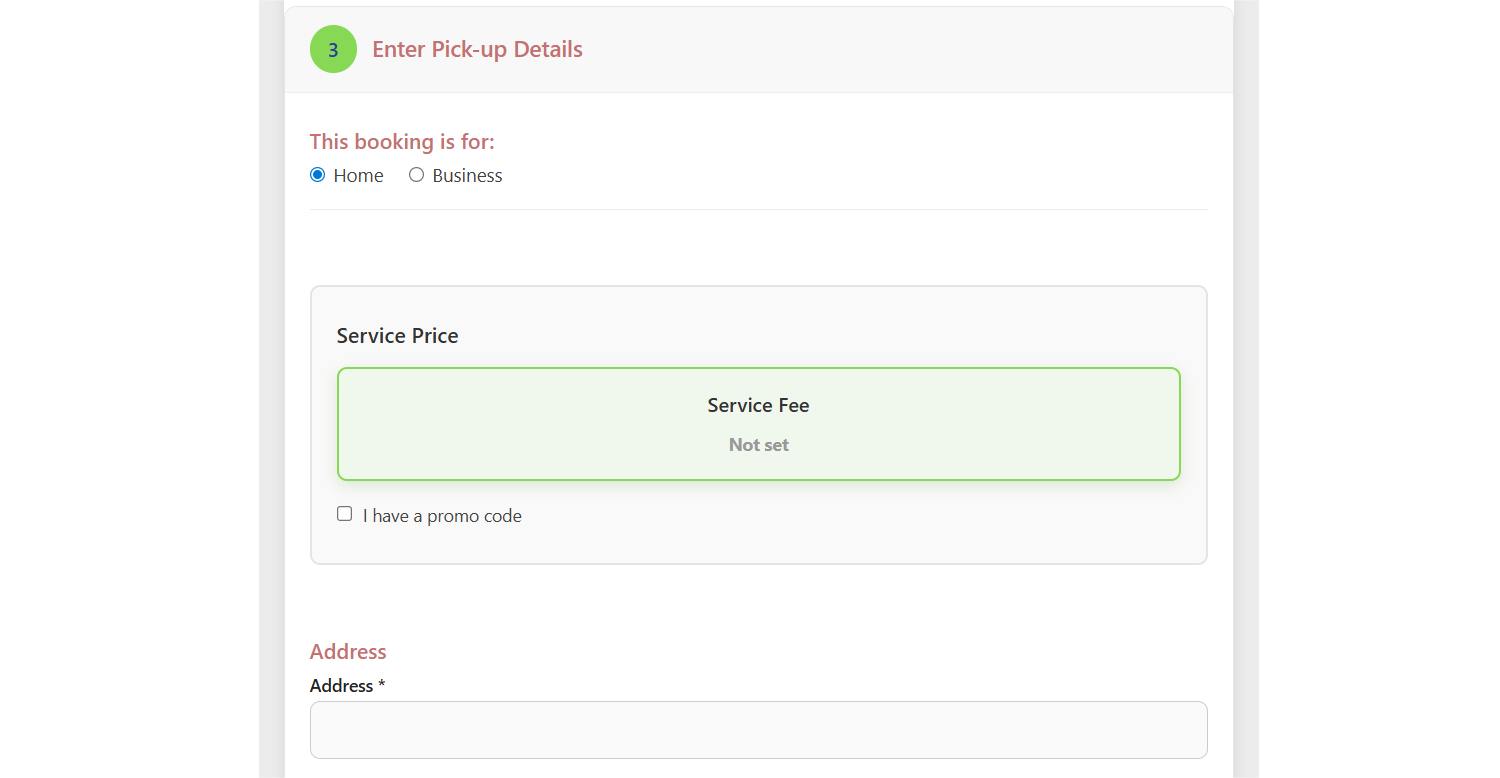
Task: Choose the Business radio button
Action: click(x=417, y=175)
